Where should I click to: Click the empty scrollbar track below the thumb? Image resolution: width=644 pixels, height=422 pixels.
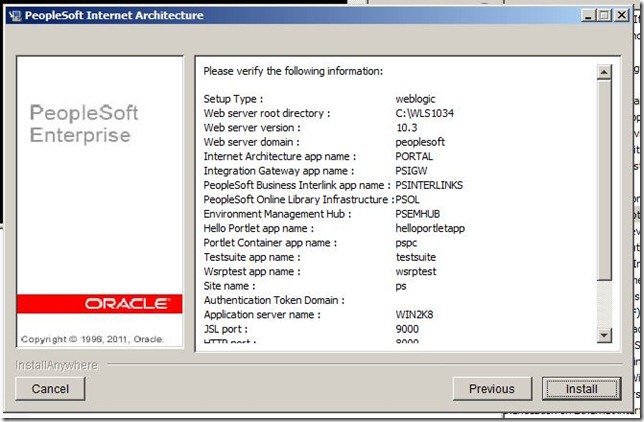[603, 305]
